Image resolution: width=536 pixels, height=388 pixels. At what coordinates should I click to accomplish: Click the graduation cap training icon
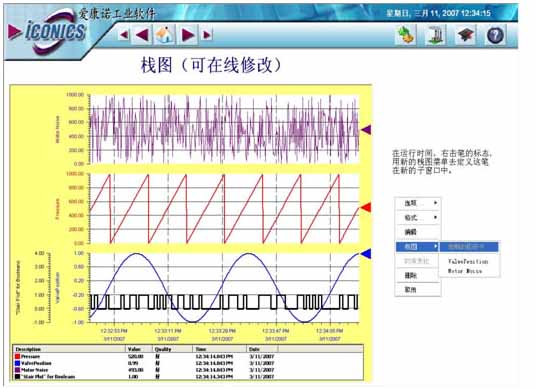coord(466,35)
